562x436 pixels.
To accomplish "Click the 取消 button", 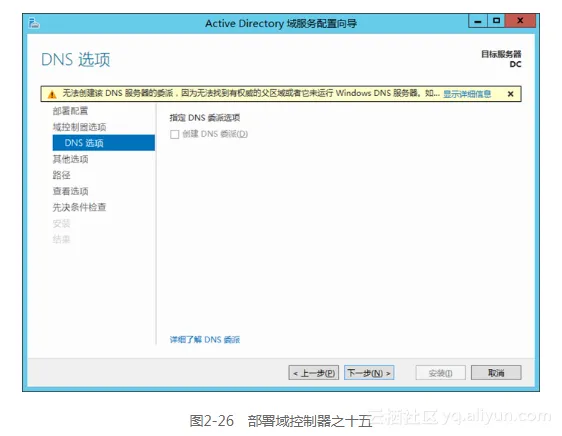I will (x=496, y=373).
